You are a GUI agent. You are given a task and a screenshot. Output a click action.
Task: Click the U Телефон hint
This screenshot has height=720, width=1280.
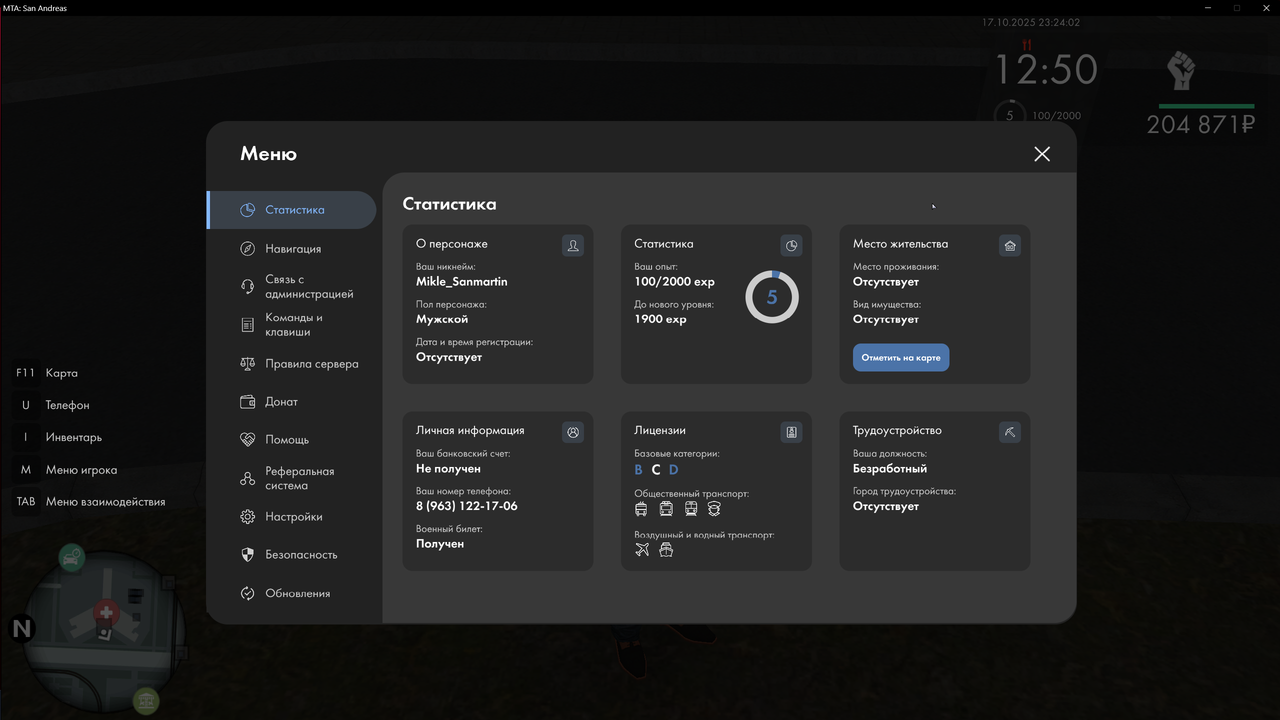(x=52, y=405)
